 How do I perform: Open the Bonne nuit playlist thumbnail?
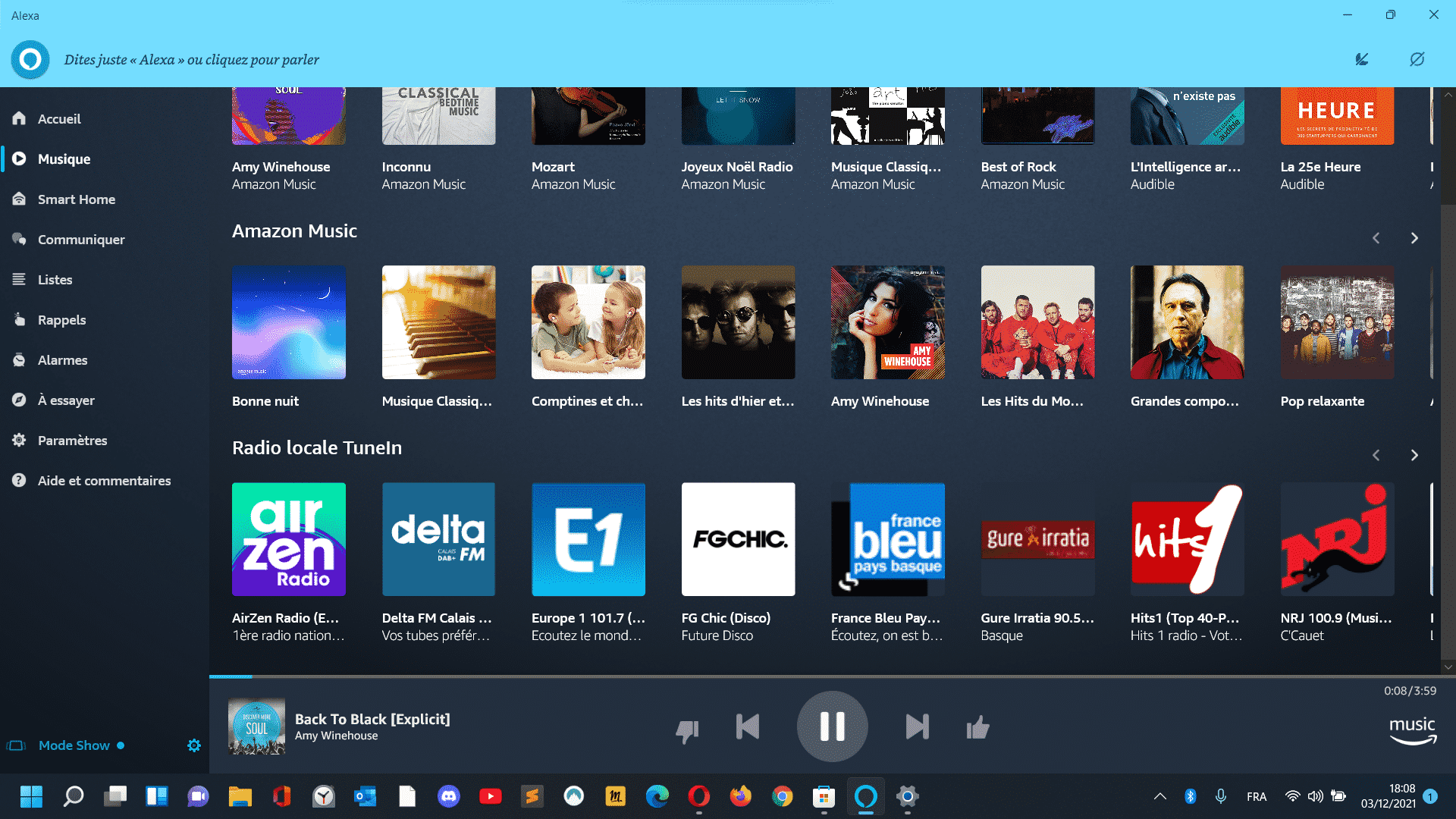coord(289,322)
